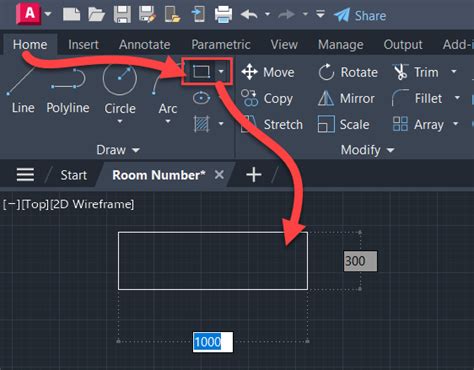Switch to the Home ribbon tab

tap(30, 44)
